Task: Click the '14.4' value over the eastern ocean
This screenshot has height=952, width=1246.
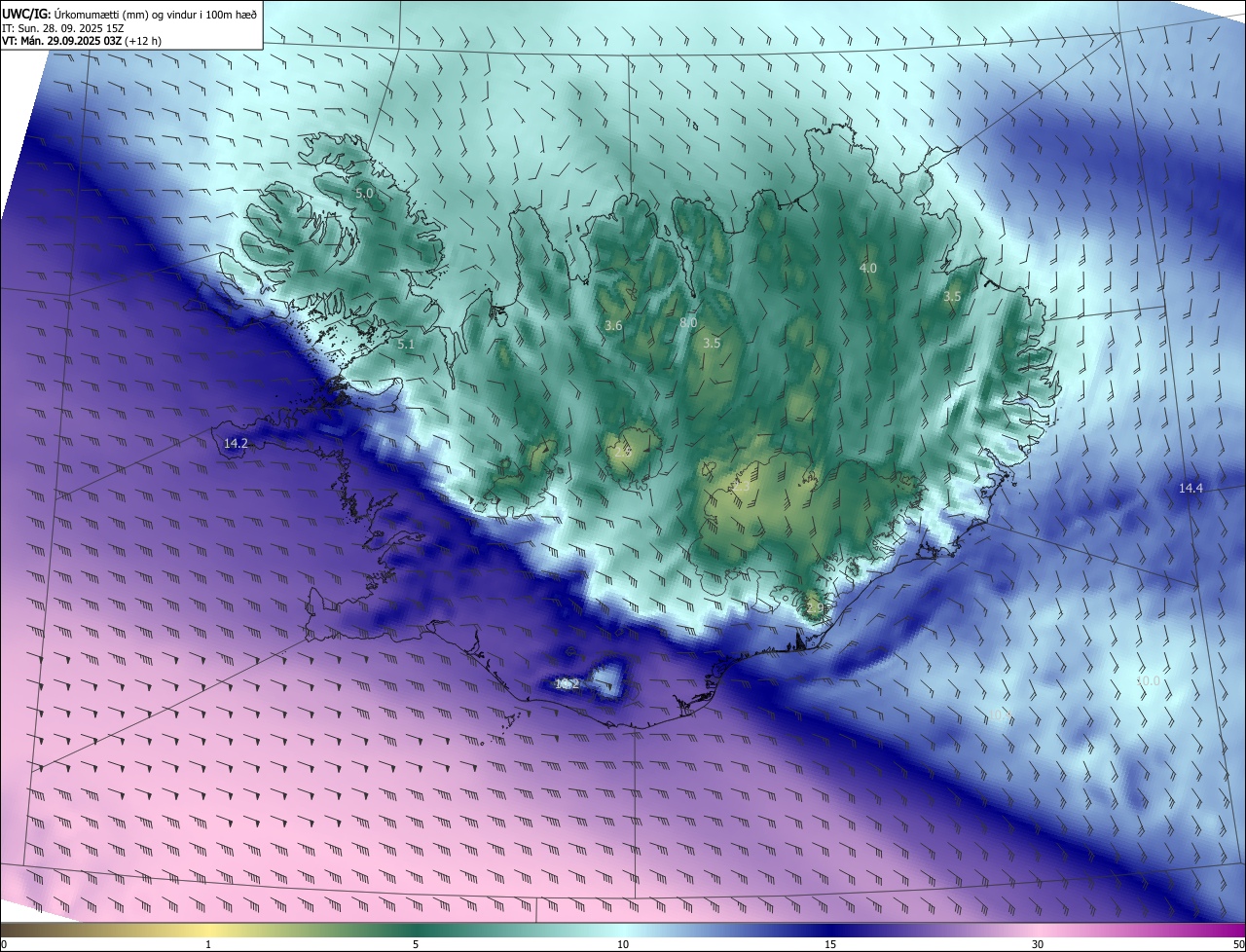Action: 1191,488
